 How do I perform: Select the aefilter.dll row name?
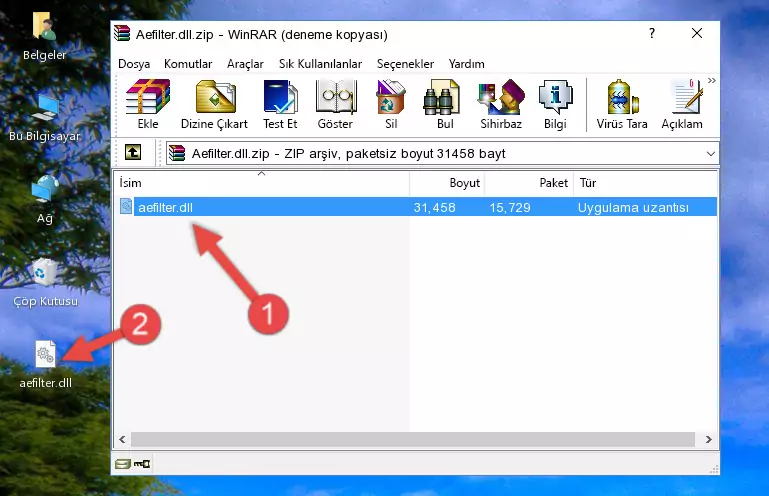165,208
